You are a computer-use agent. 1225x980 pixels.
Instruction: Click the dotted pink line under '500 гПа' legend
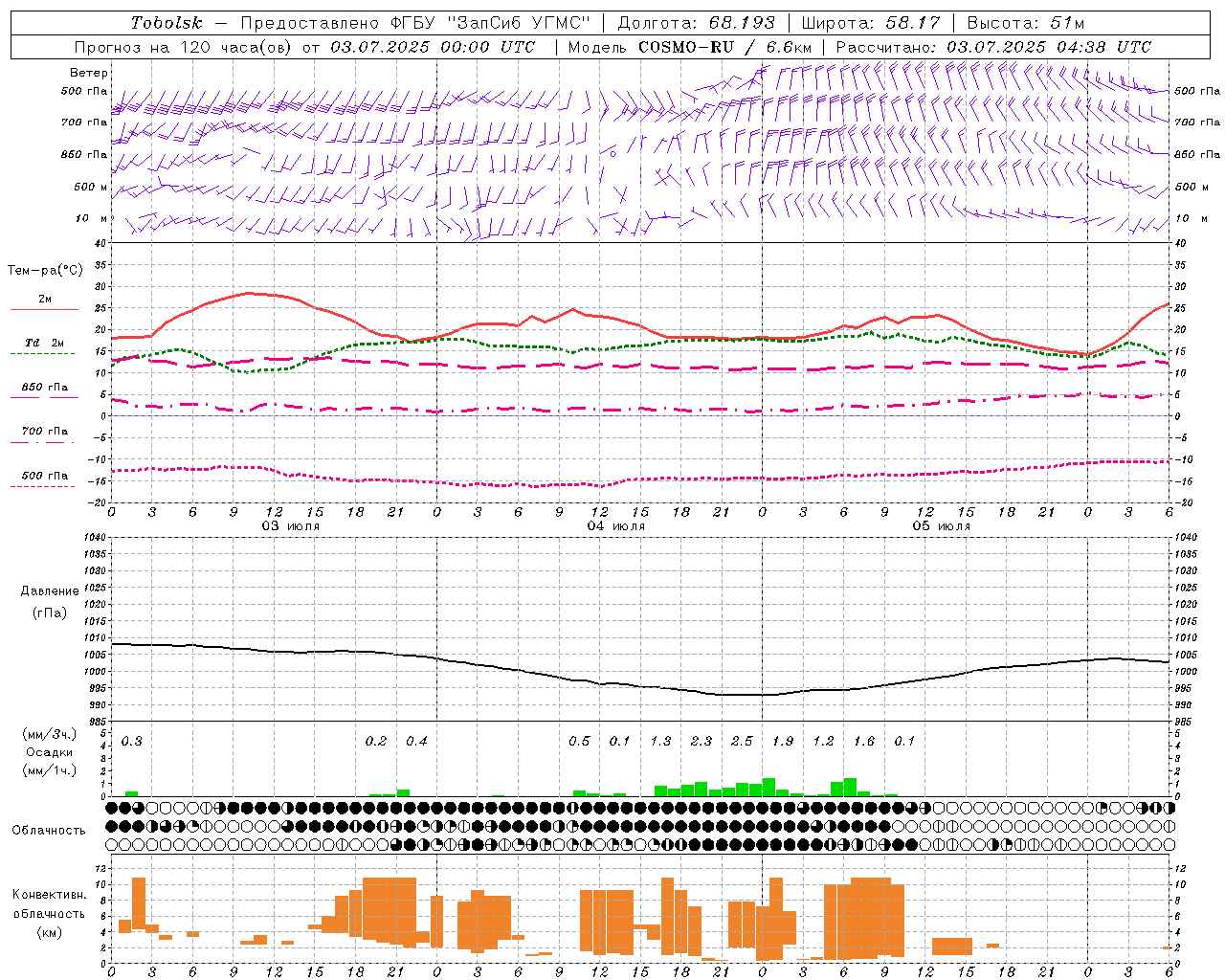pyautogui.click(x=43, y=486)
